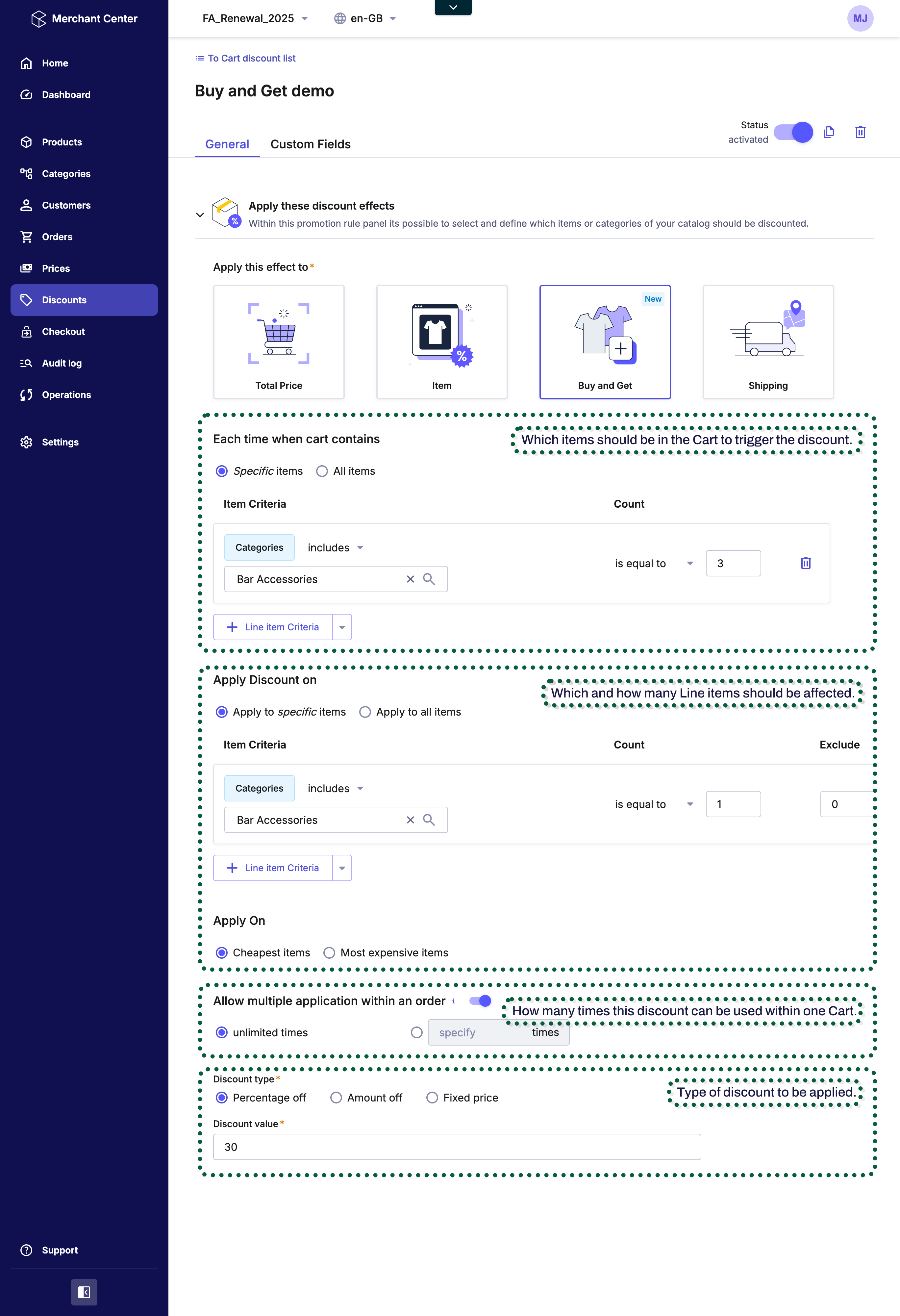
Task: Click the duplicate discount icon
Action: [x=829, y=132]
